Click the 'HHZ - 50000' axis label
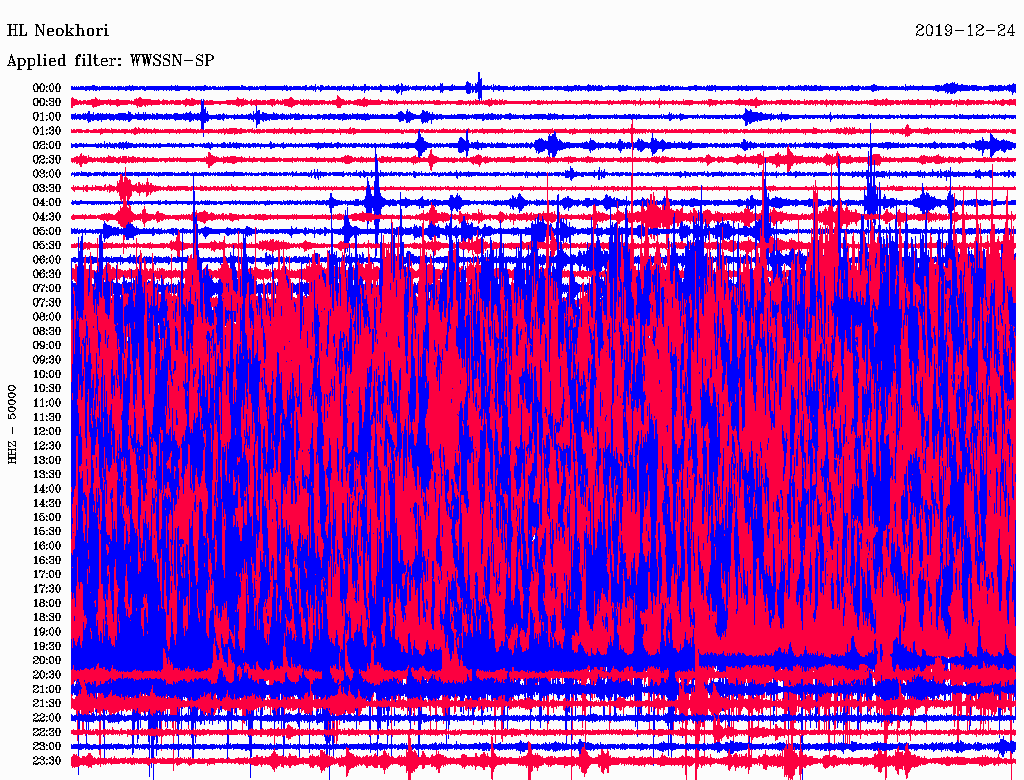Screen dimensions: 1024x780 click(12, 425)
